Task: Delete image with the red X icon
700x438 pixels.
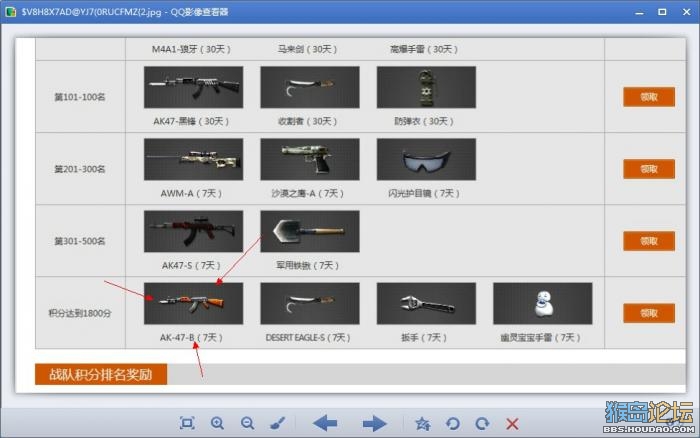Action: pos(512,423)
